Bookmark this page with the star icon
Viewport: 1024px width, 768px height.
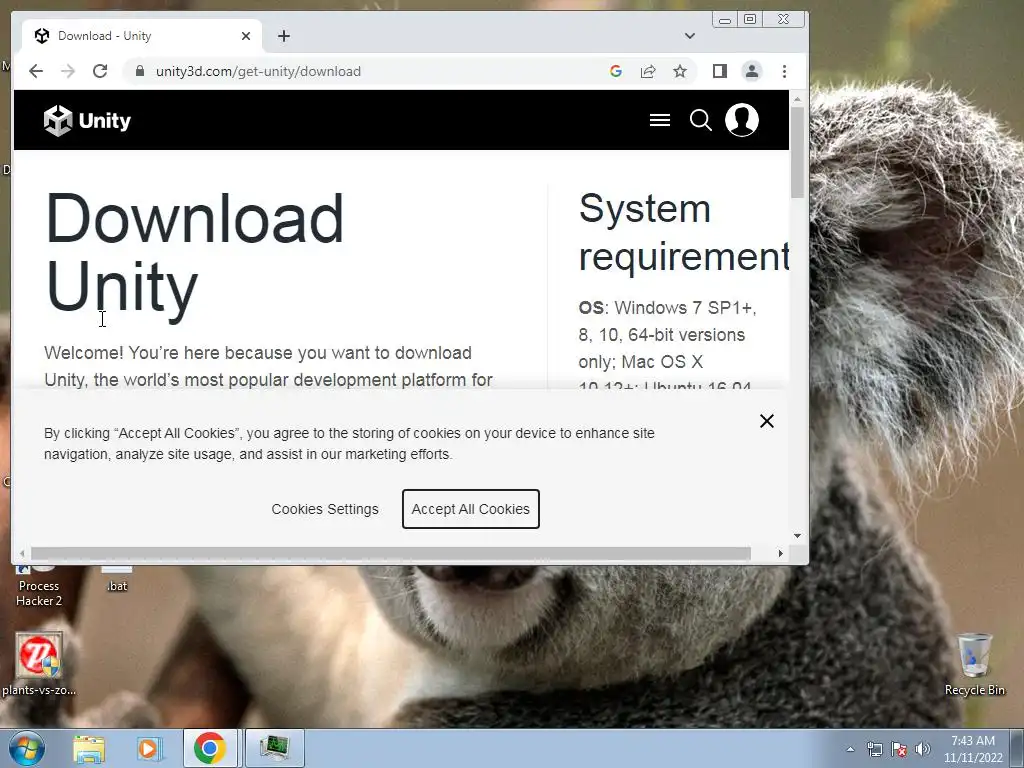(x=680, y=71)
